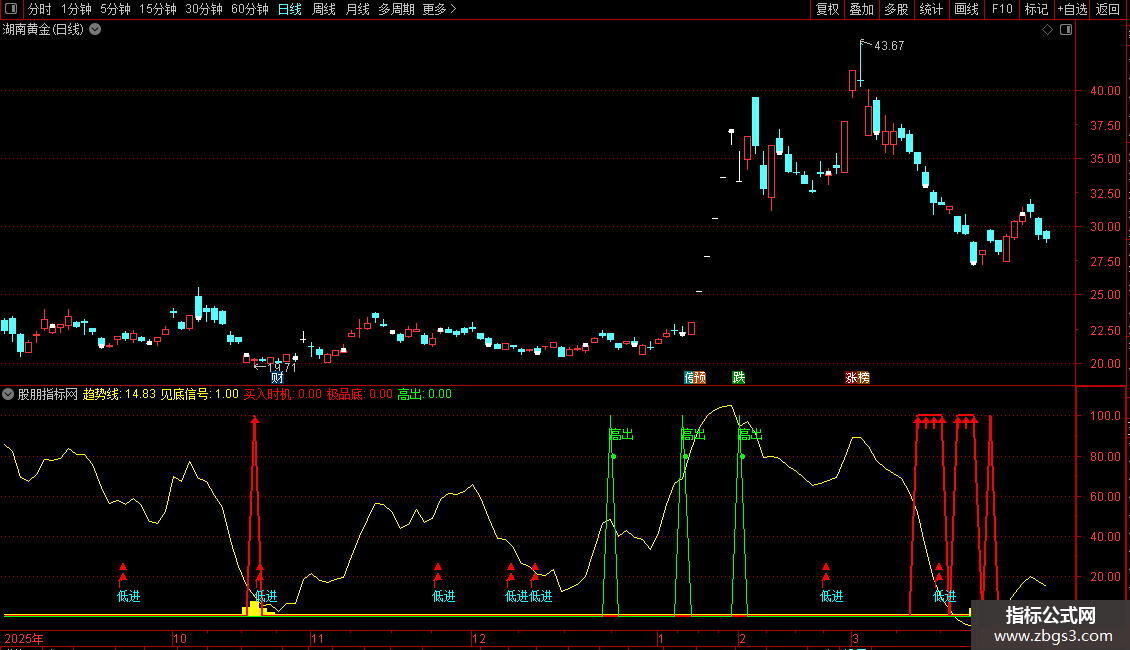Viewport: 1130px width, 650px height.
Task: Expand the 更多 periods menu
Action: click(440, 9)
